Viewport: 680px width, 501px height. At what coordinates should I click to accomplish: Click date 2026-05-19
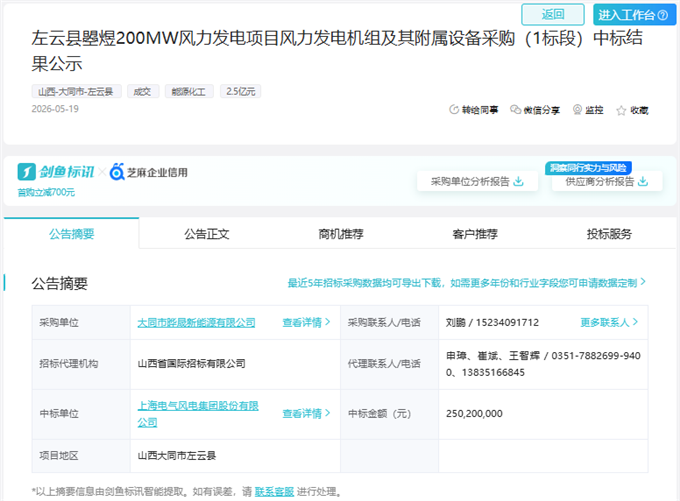pyautogui.click(x=55, y=109)
